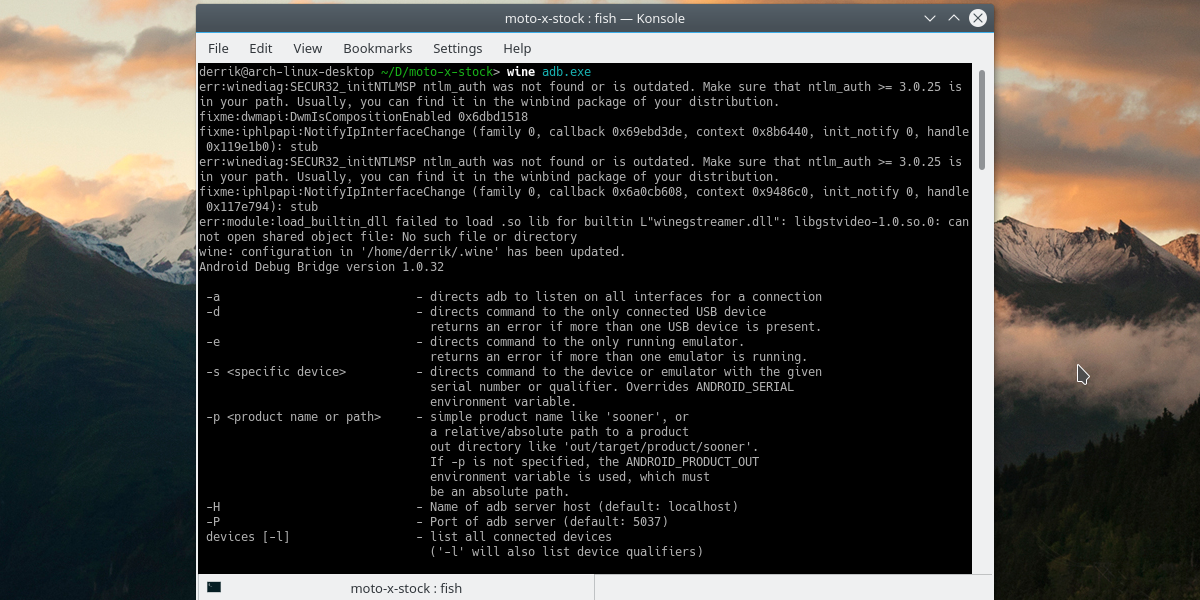Click the '-a' option flag
Screen dimensions: 1200x600
point(213,297)
